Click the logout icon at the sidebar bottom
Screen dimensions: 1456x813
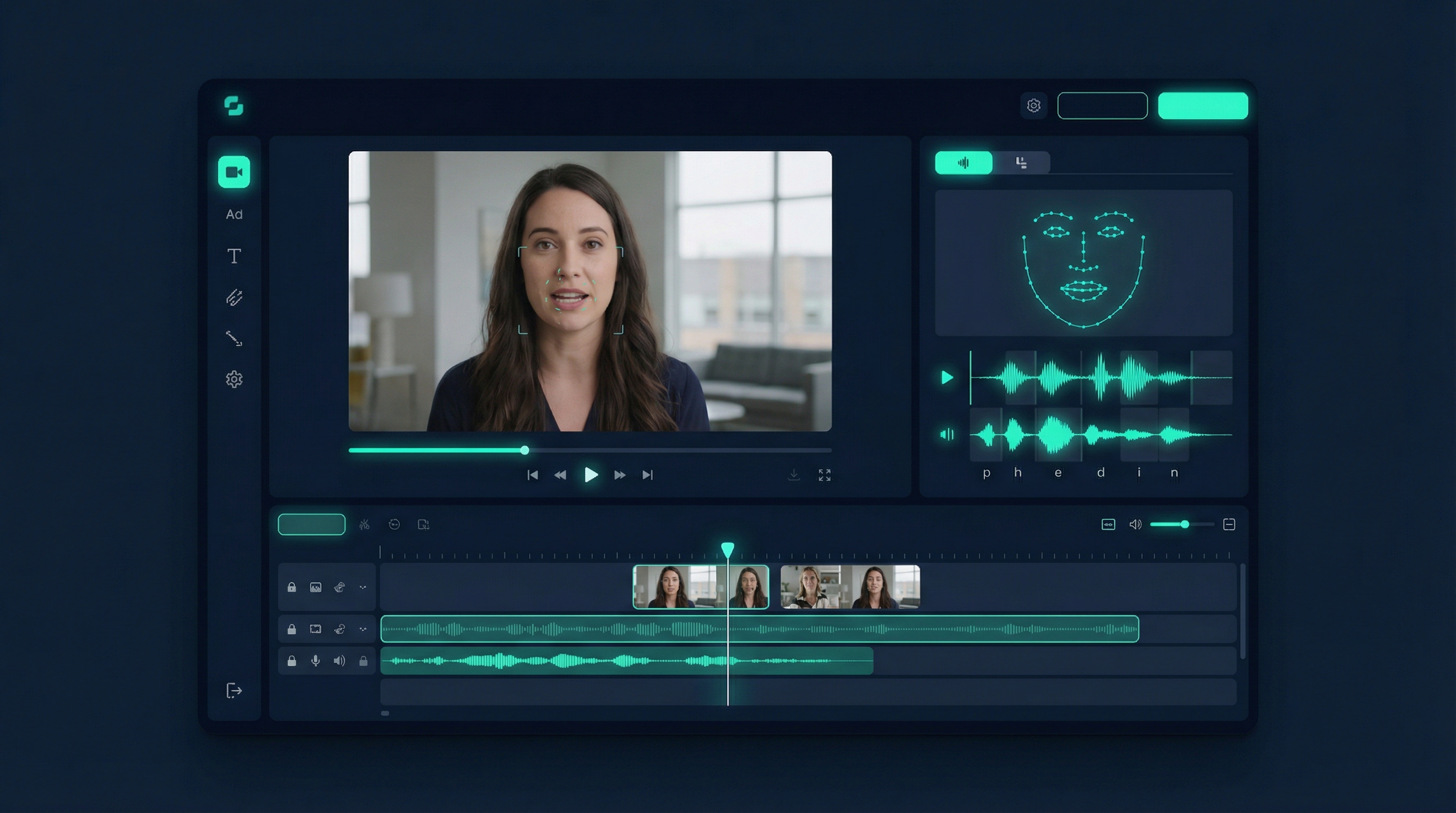pyautogui.click(x=234, y=690)
